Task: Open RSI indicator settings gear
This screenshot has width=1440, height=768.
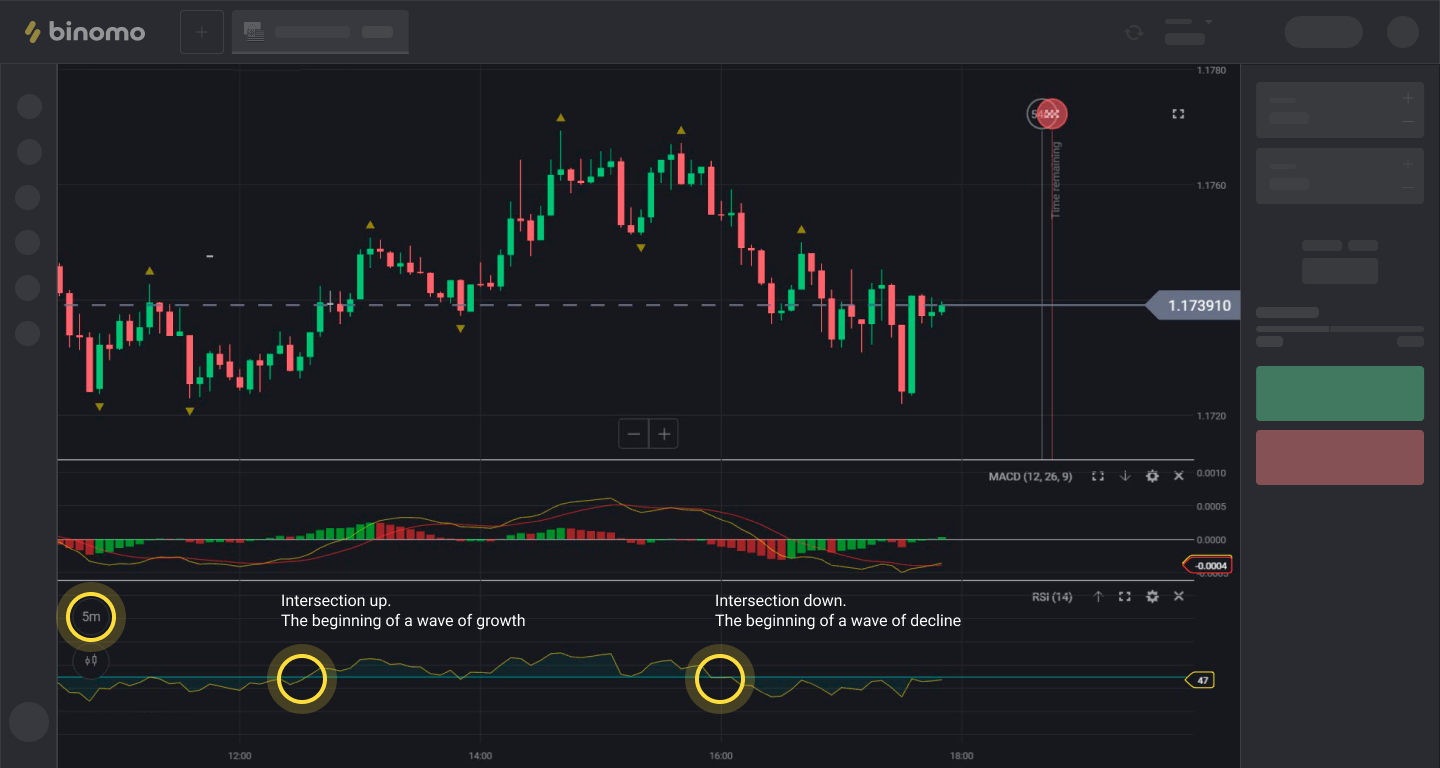Action: point(1152,596)
